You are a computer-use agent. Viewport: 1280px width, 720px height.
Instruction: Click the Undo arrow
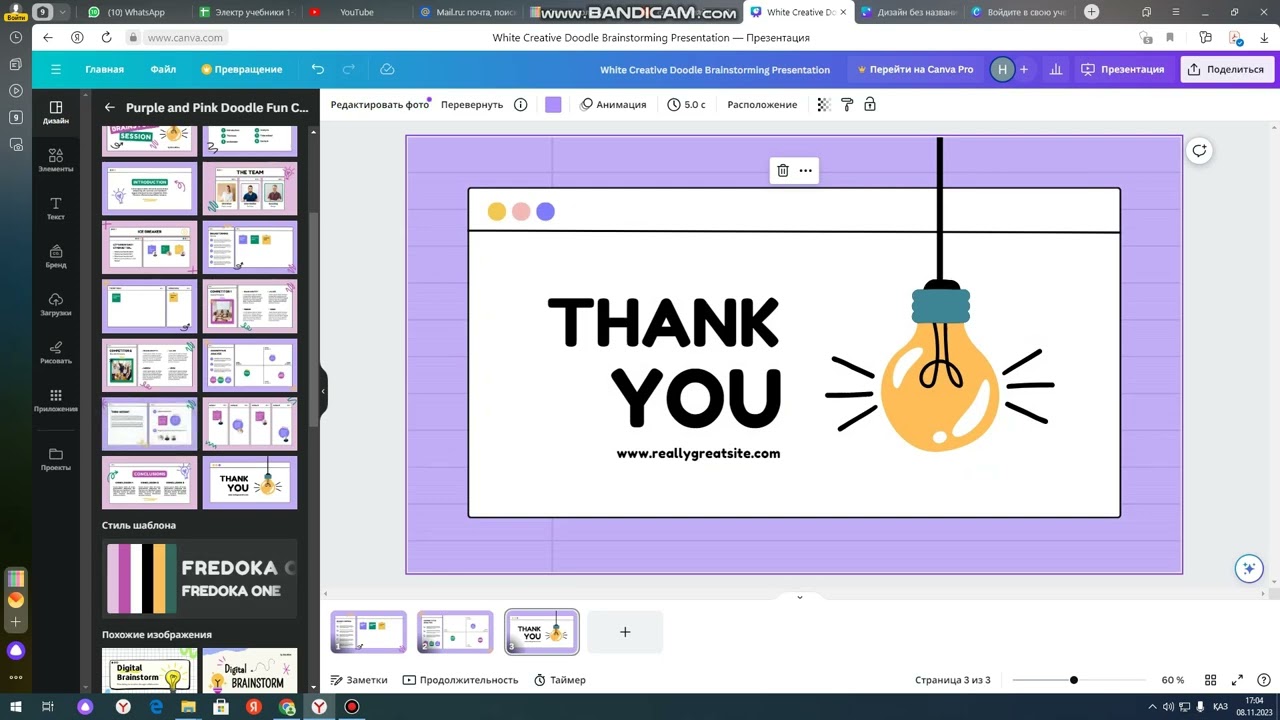(318, 69)
